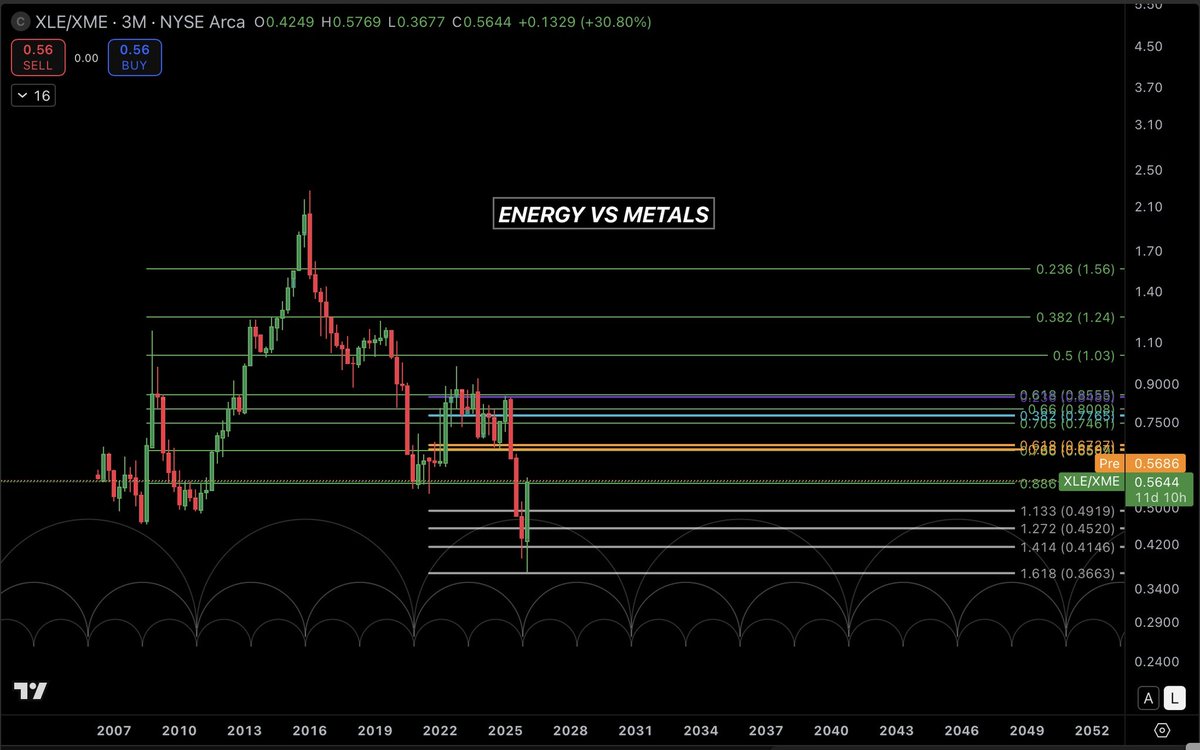
Task: Click 0.4200 on the price axis
Action: tap(1155, 546)
